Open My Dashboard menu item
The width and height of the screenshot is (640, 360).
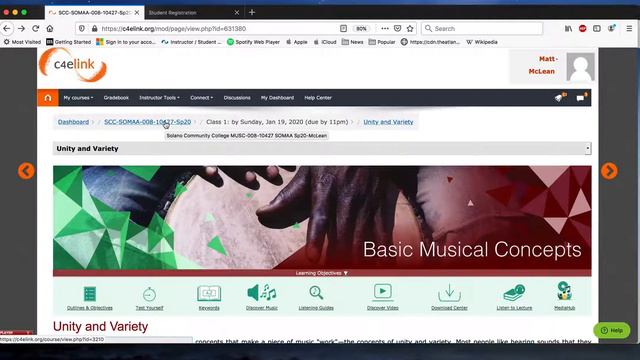(x=278, y=98)
